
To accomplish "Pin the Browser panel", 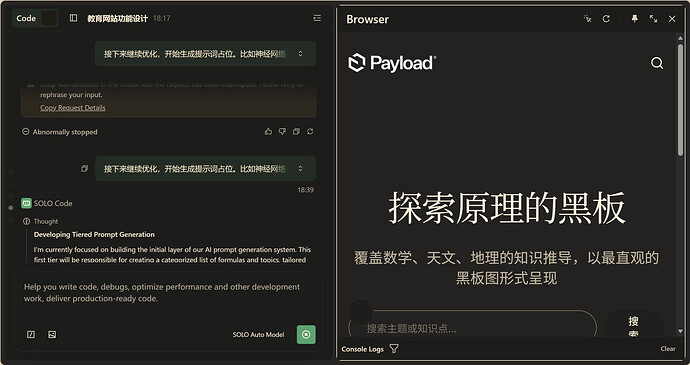I will [x=635, y=19].
